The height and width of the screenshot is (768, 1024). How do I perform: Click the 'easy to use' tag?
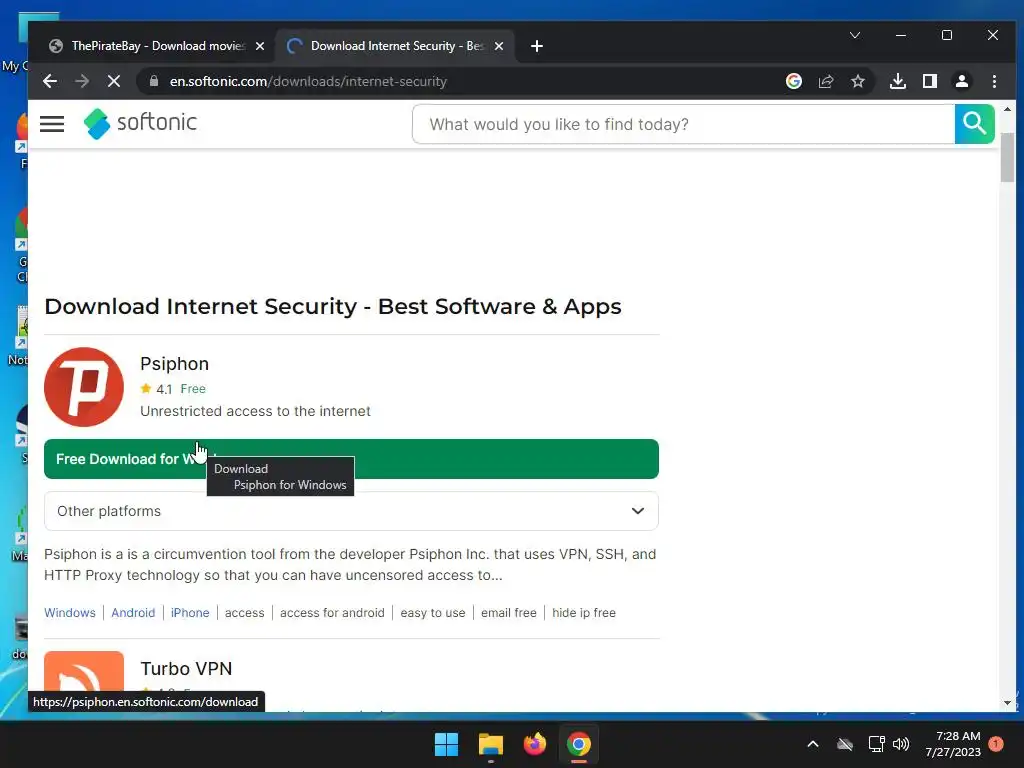433,613
